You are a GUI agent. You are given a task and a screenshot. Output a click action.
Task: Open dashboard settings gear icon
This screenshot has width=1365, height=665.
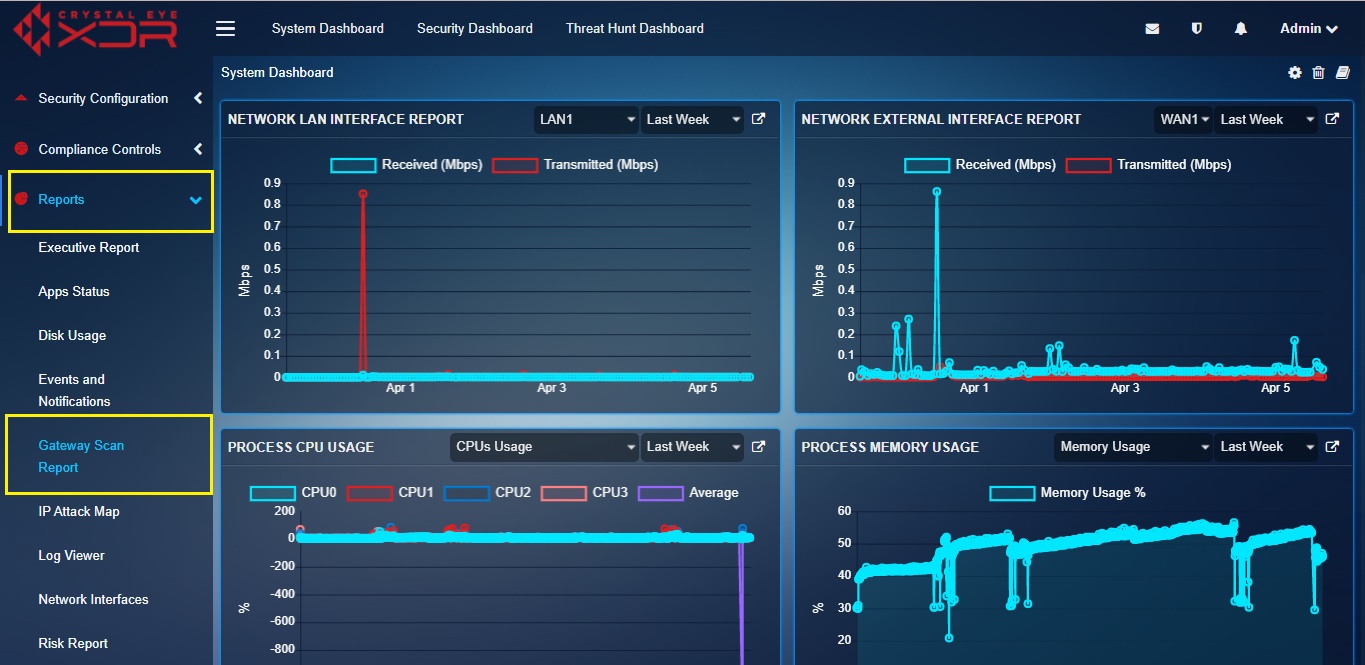1295,72
